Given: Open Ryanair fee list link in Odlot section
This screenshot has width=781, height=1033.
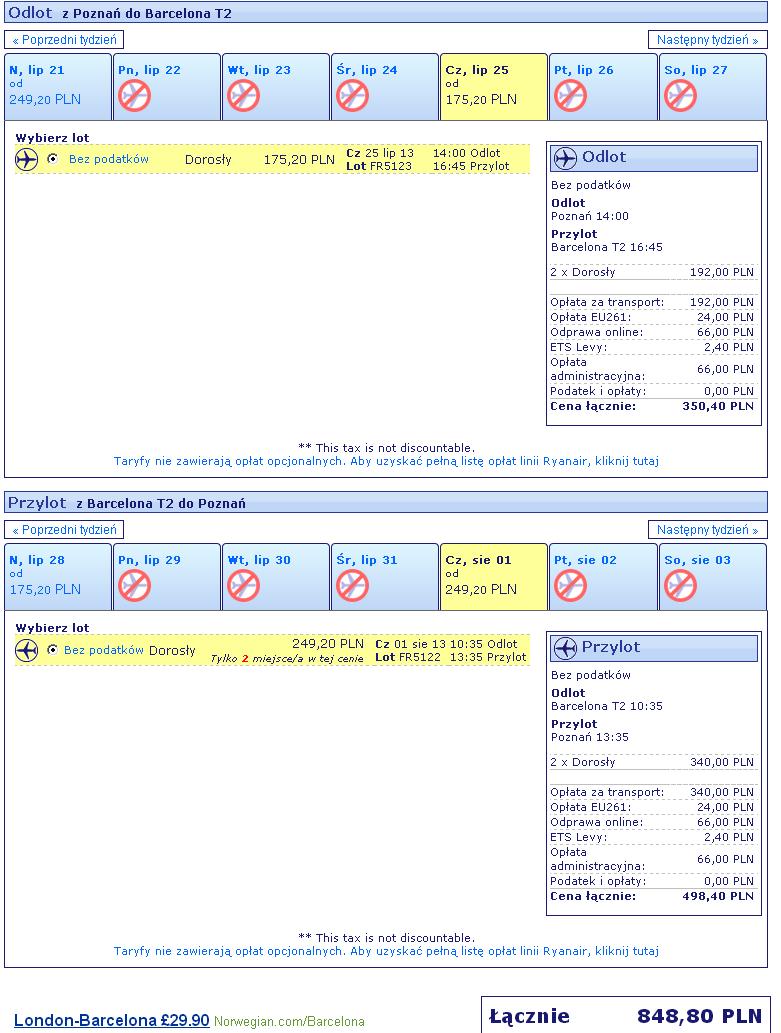Looking at the screenshot, I should 386,461.
